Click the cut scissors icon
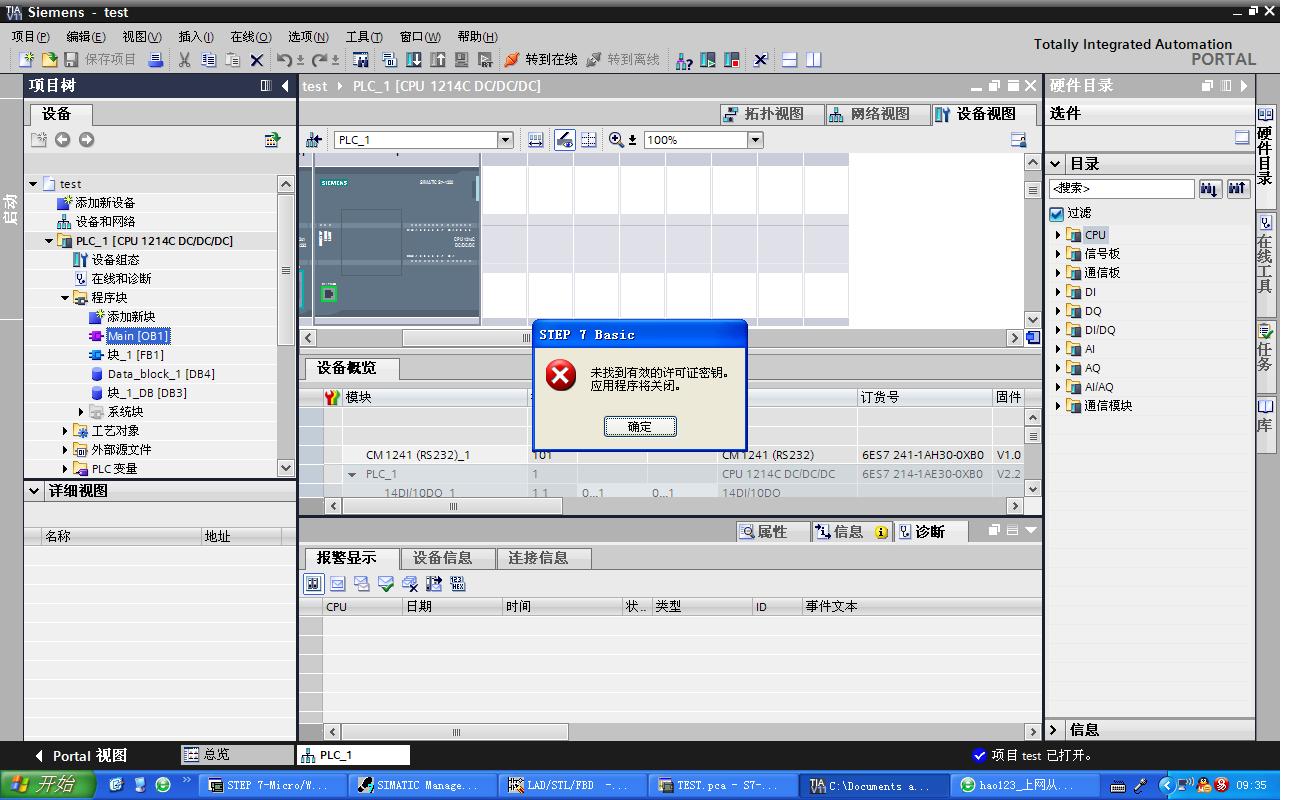The height and width of the screenshot is (800, 1306). (184, 60)
